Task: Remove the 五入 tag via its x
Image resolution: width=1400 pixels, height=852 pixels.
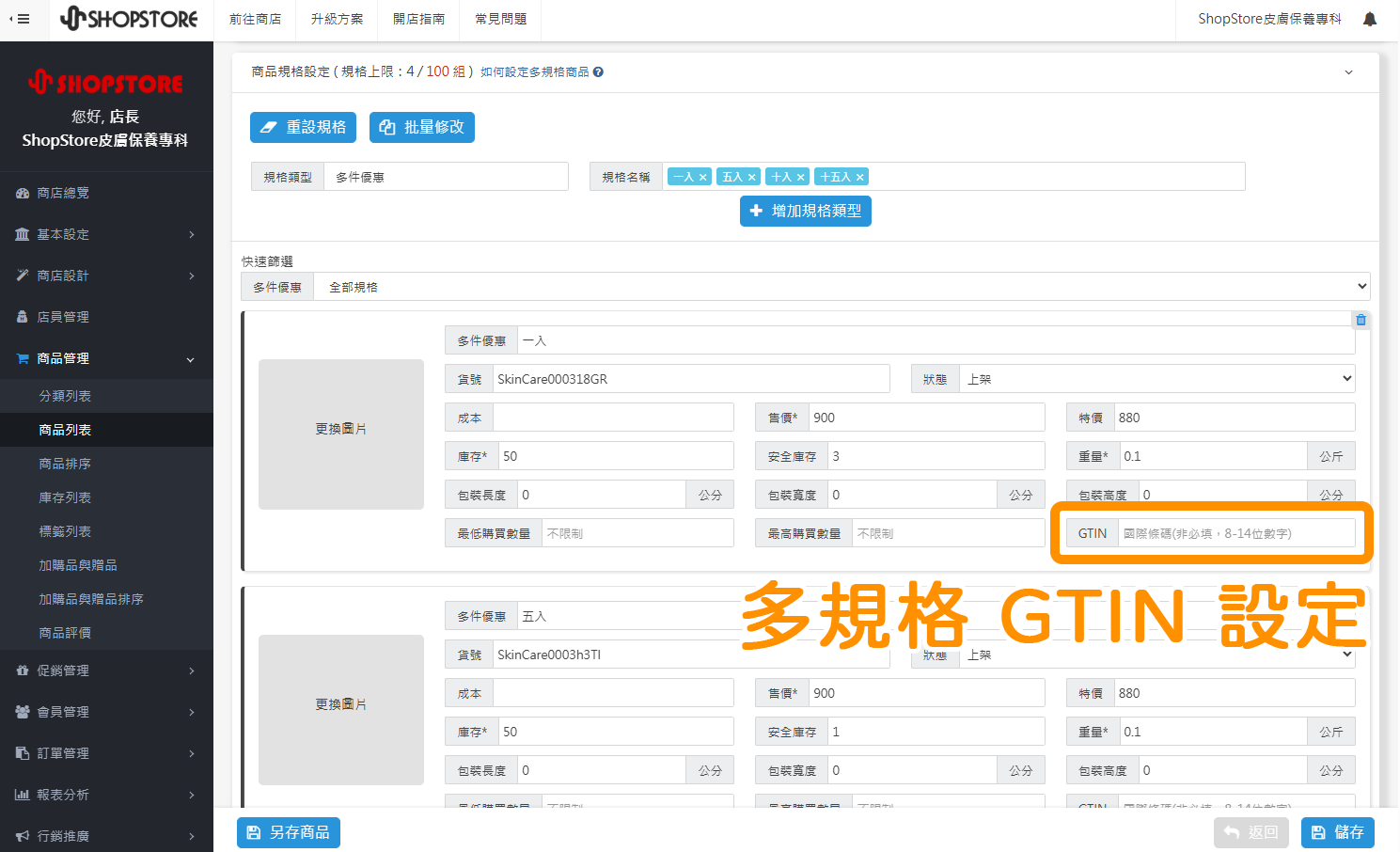Action: coord(751,177)
